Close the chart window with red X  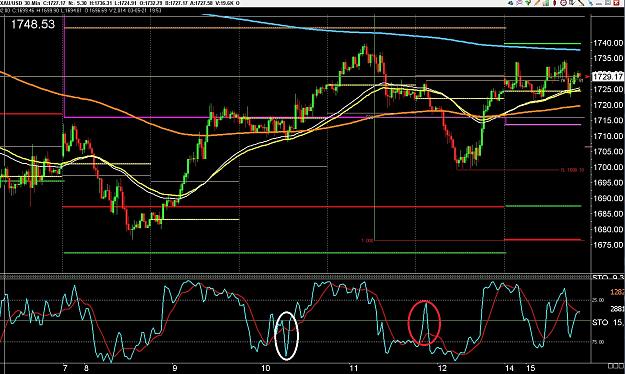617,3
